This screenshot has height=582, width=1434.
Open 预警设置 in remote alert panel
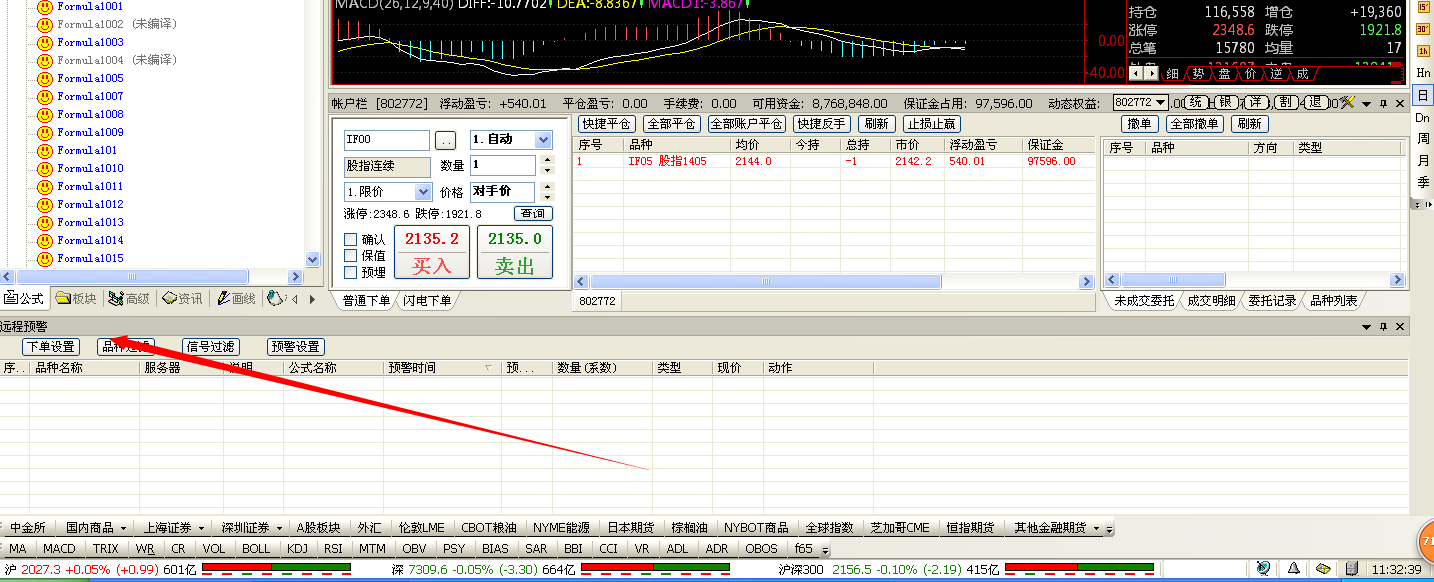coord(296,347)
